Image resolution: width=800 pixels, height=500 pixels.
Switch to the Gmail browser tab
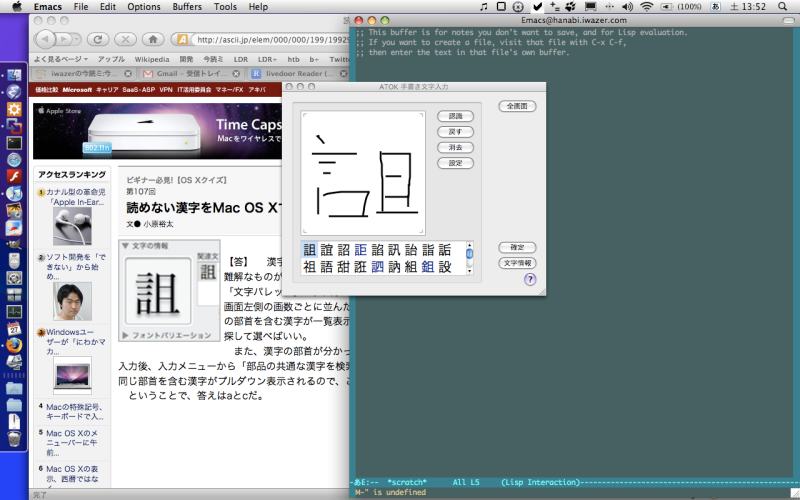(x=191, y=73)
